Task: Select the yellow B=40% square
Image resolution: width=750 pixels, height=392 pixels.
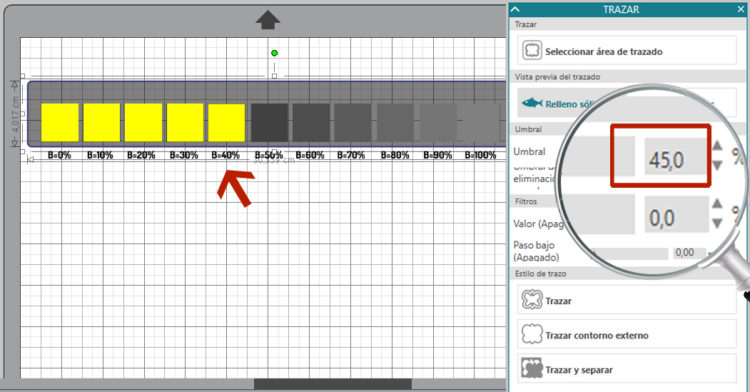Action: pos(226,122)
